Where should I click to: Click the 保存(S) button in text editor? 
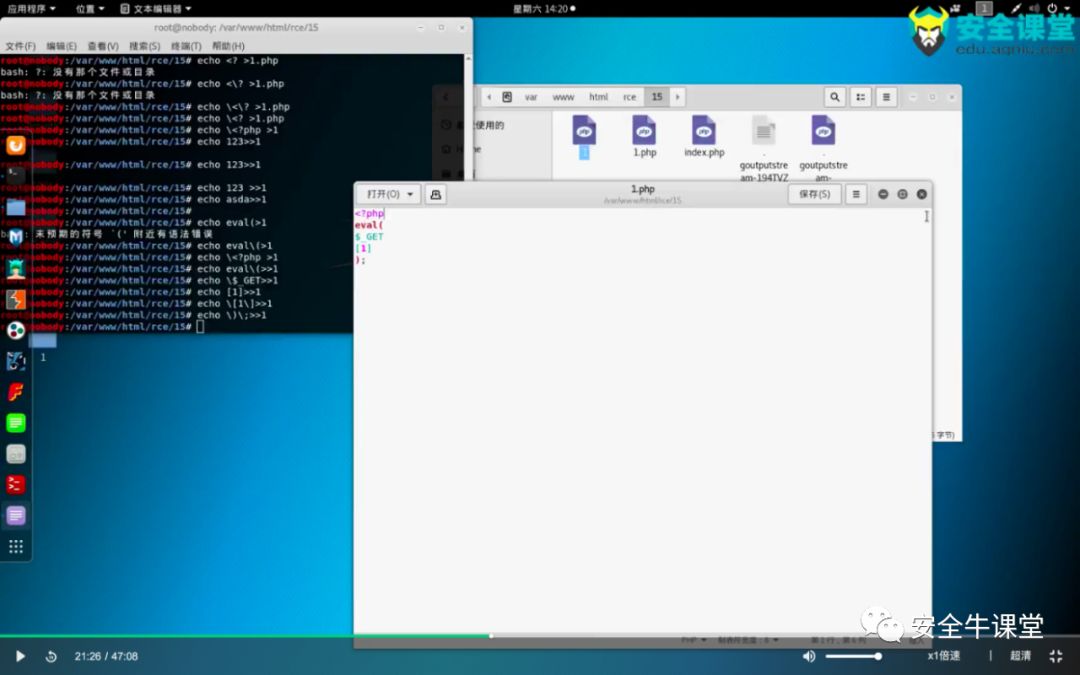pyautogui.click(x=814, y=194)
